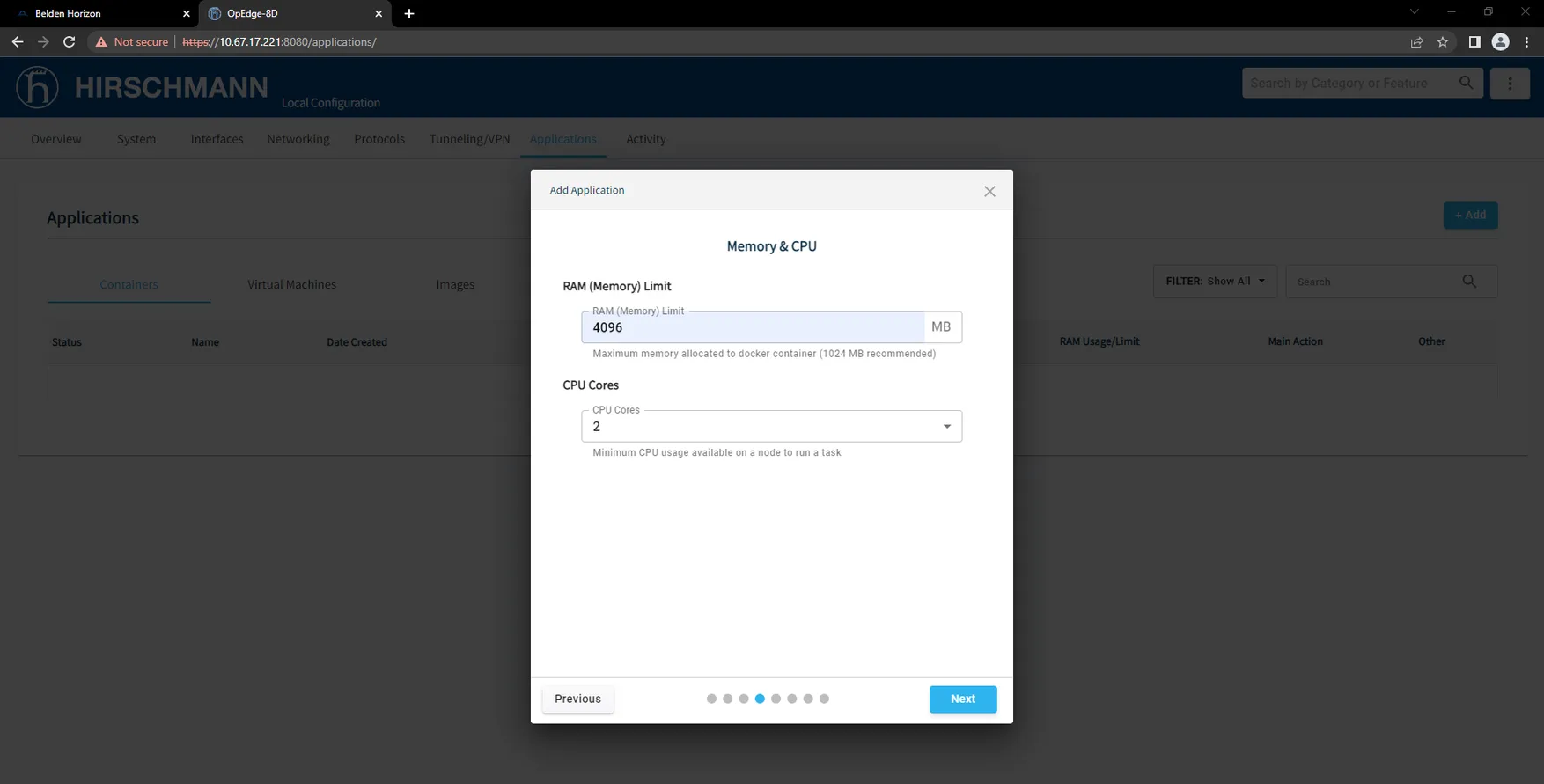The width and height of the screenshot is (1544, 784).
Task: Click the + Add application button
Action: pos(1470,216)
